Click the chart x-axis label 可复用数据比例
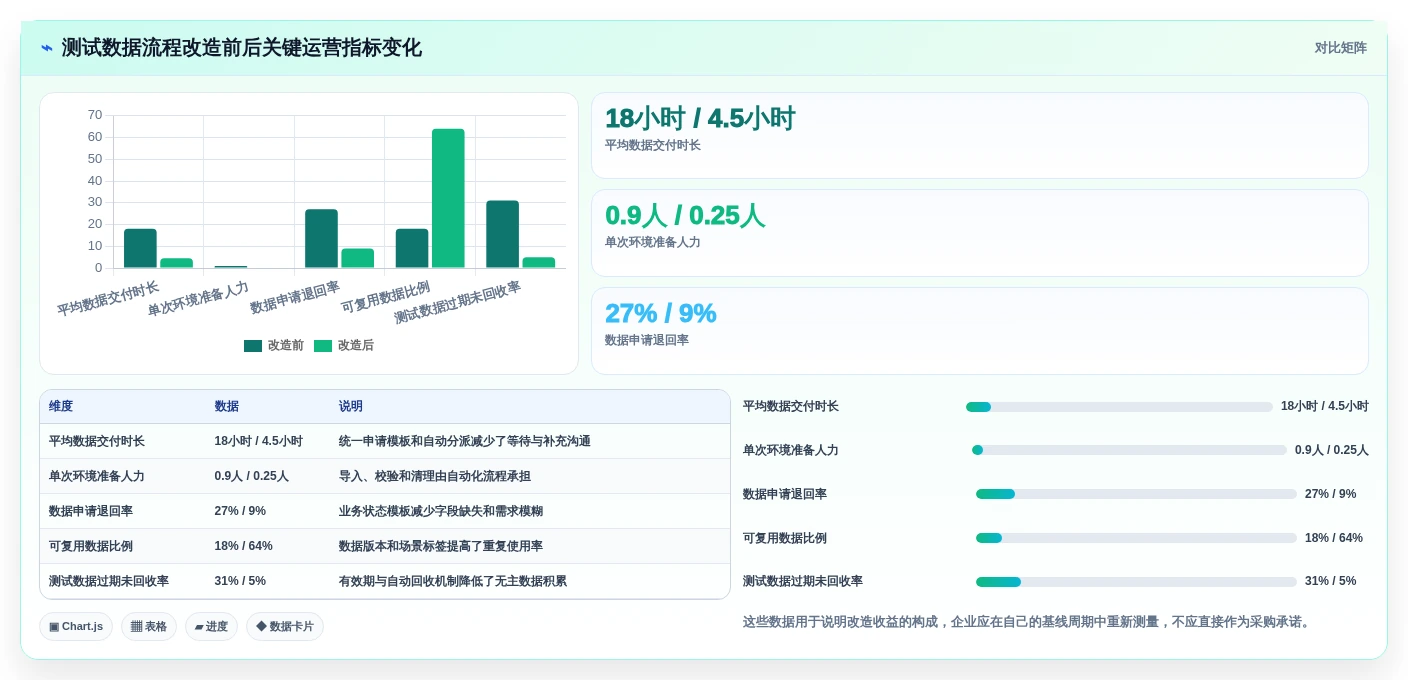The height and width of the screenshot is (680, 1408). 386,297
